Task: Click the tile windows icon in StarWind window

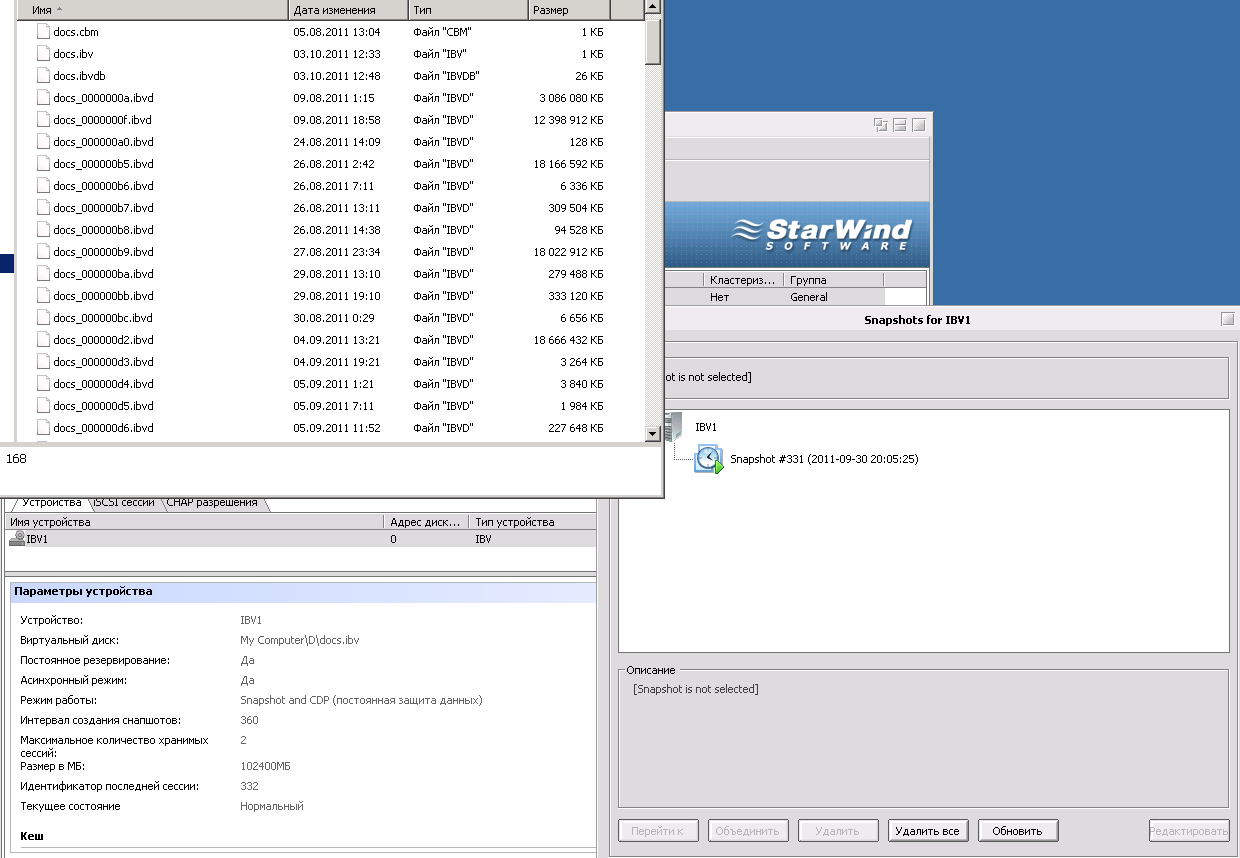Action: [x=900, y=125]
